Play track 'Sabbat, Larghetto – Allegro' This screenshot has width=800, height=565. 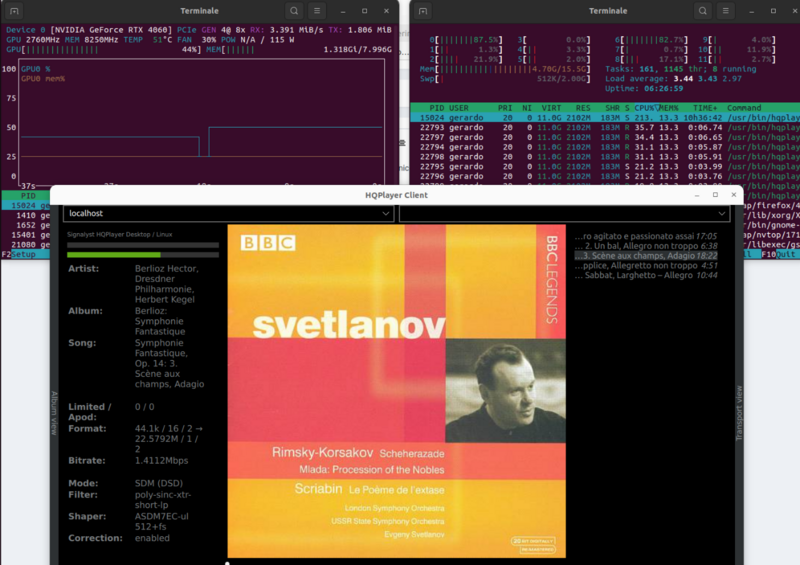(x=646, y=276)
